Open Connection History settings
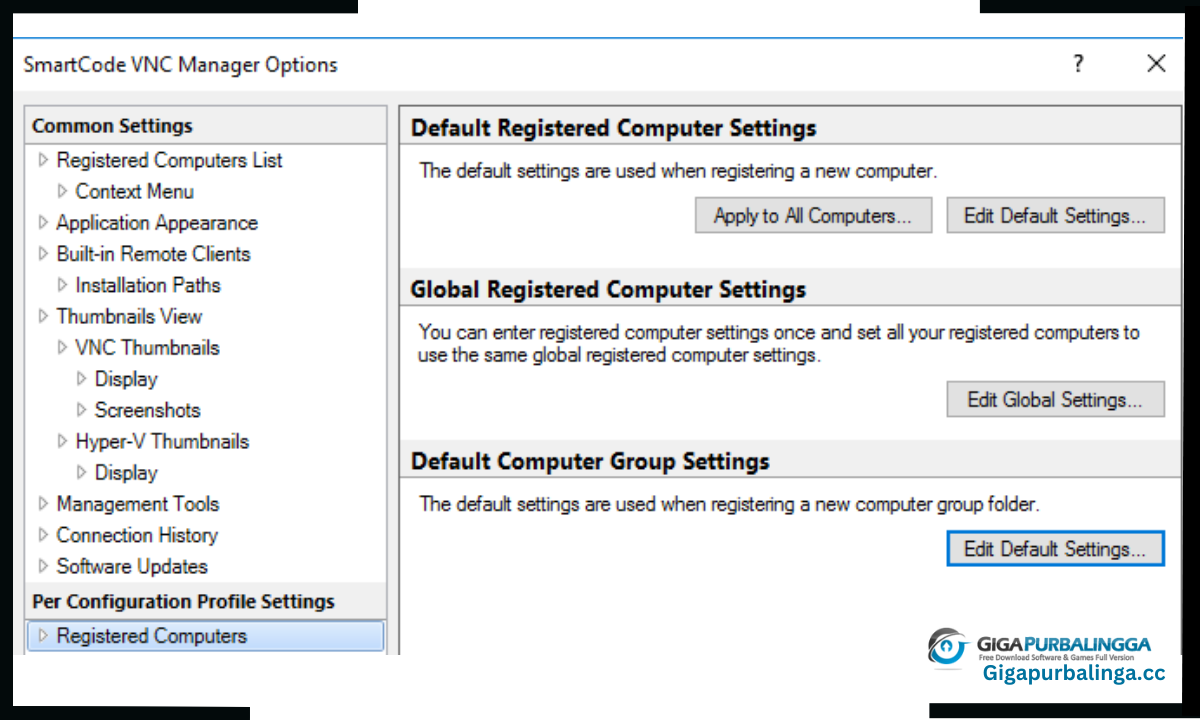This screenshot has width=1200, height=720. point(137,535)
